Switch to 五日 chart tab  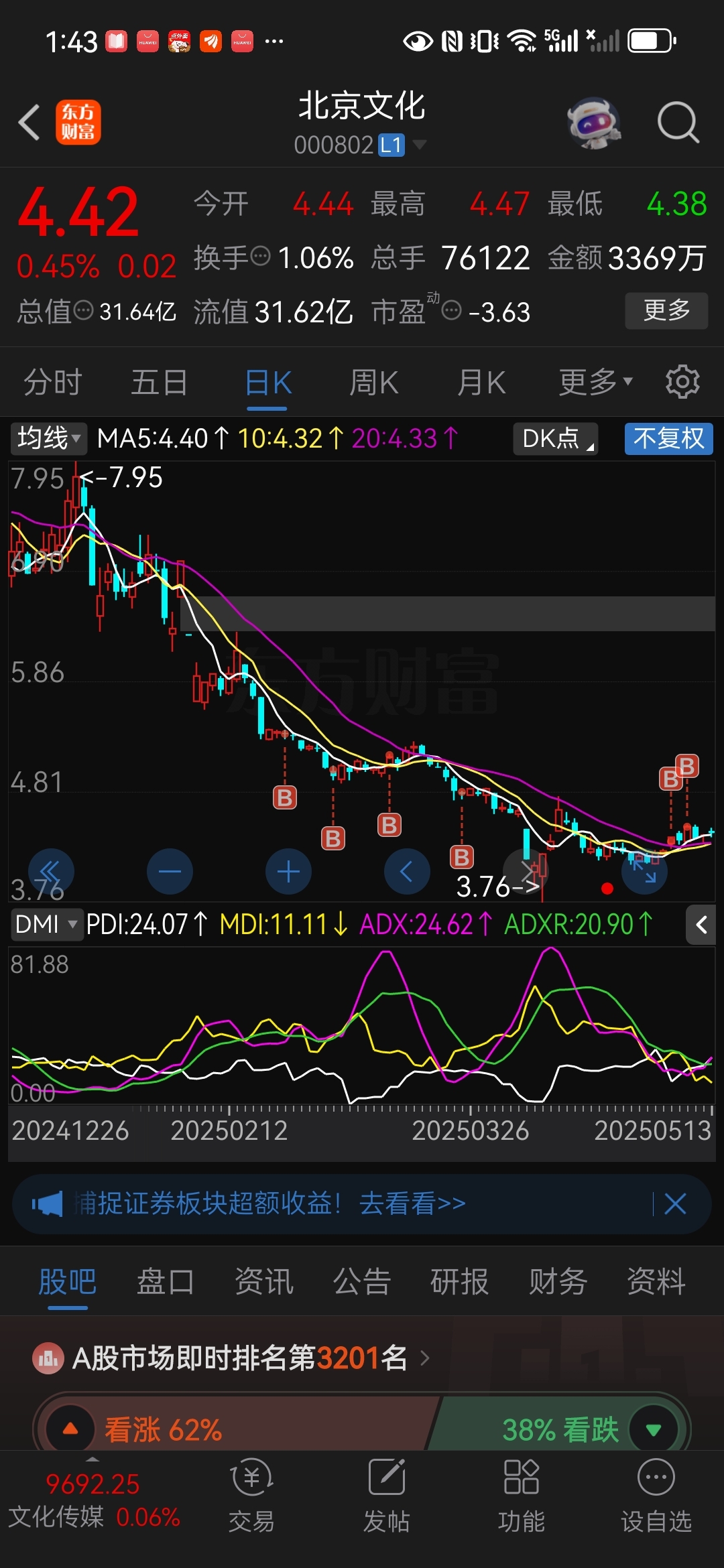point(160,383)
